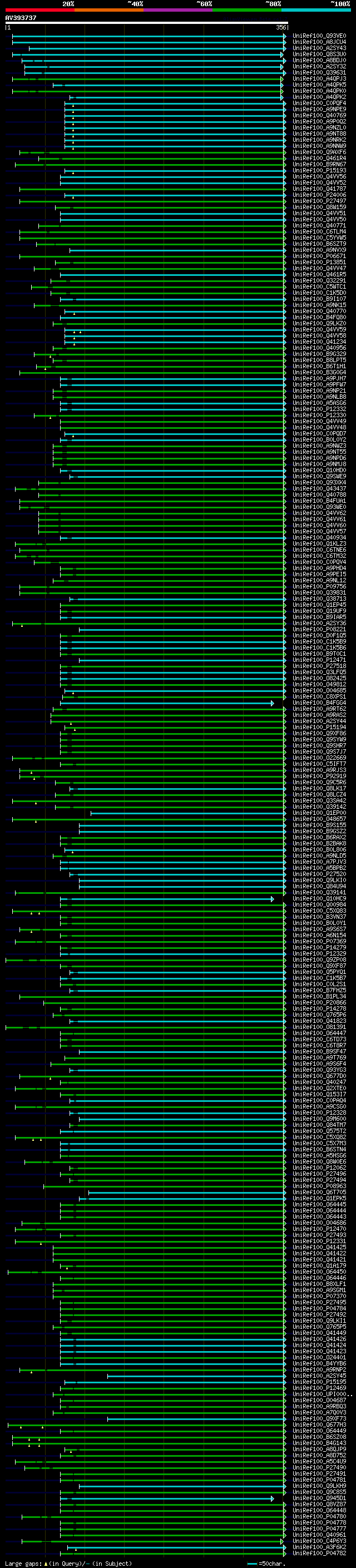
Task: Select the UniRef100_A4QPK2 label
Action: click(319, 97)
